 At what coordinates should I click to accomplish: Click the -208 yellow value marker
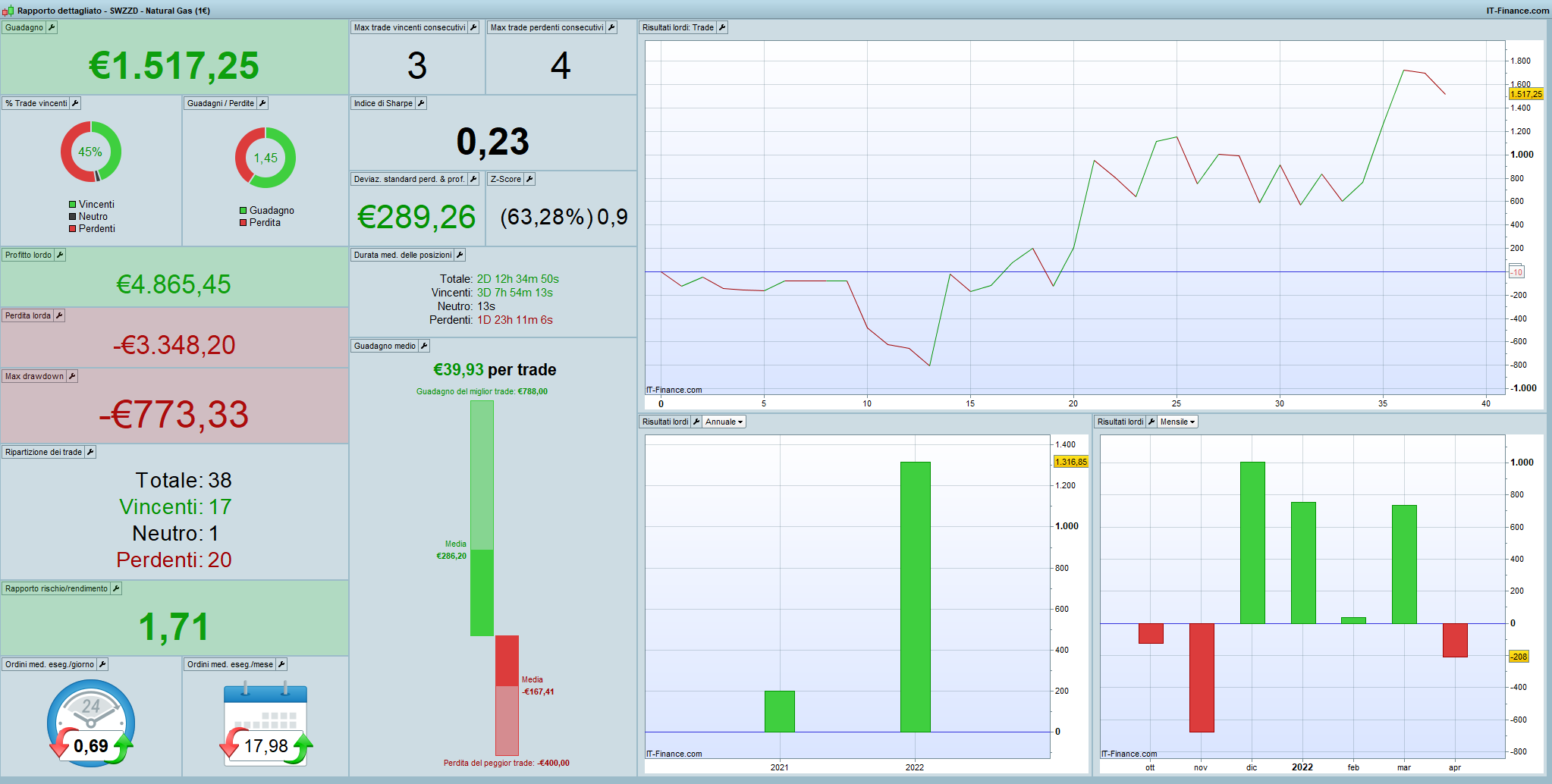1519,657
